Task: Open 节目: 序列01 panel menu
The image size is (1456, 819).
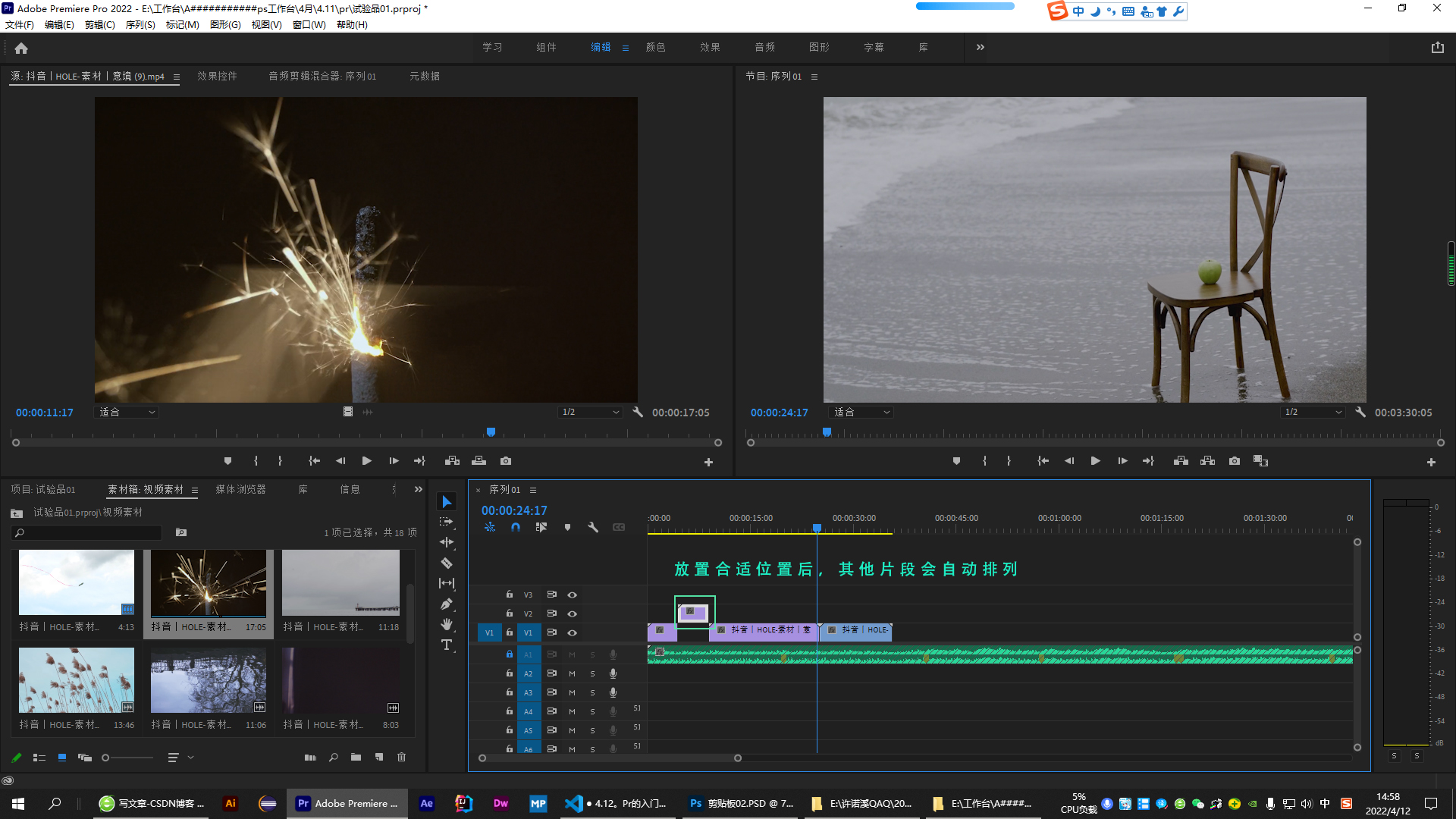Action: (814, 77)
